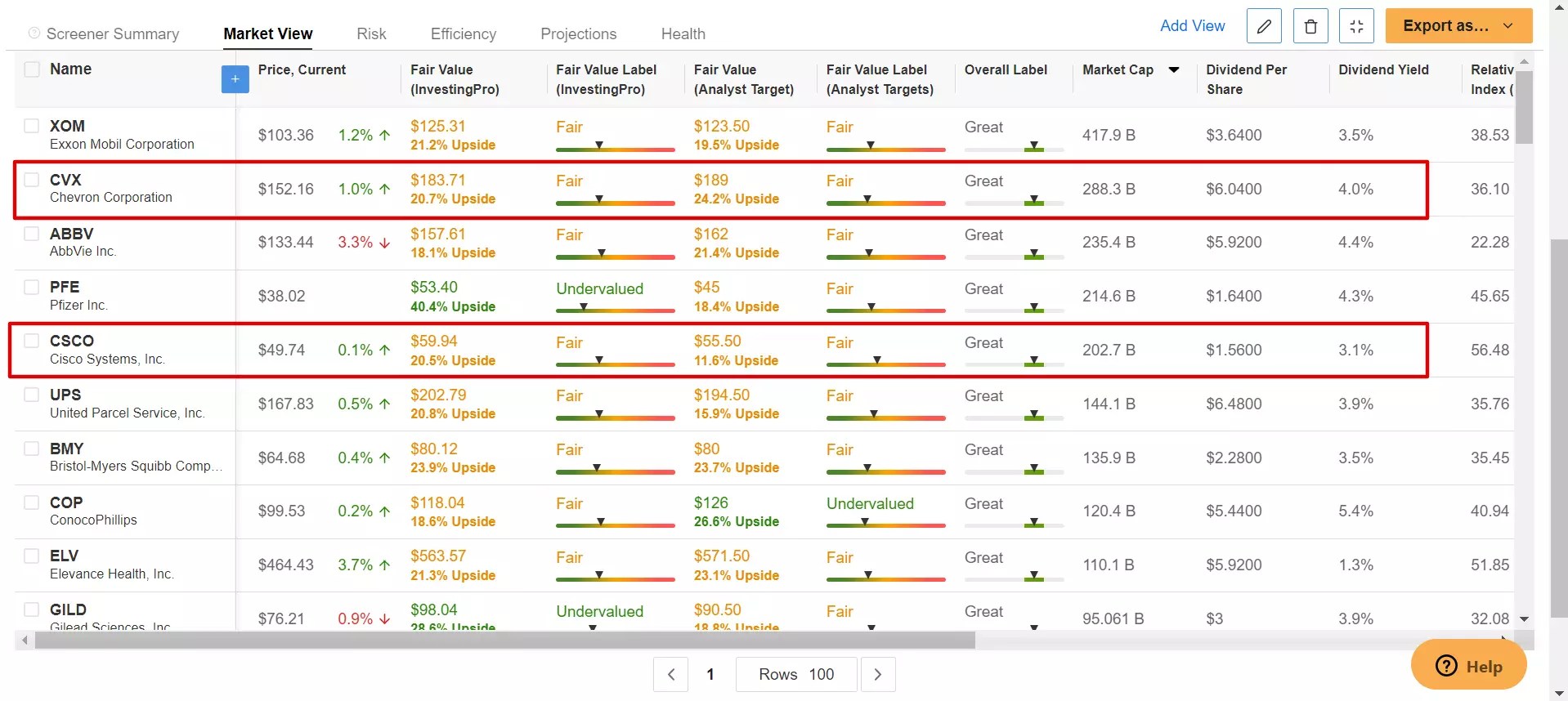1568x701 pixels.
Task: Switch to the Projections tab
Action: pos(579,33)
